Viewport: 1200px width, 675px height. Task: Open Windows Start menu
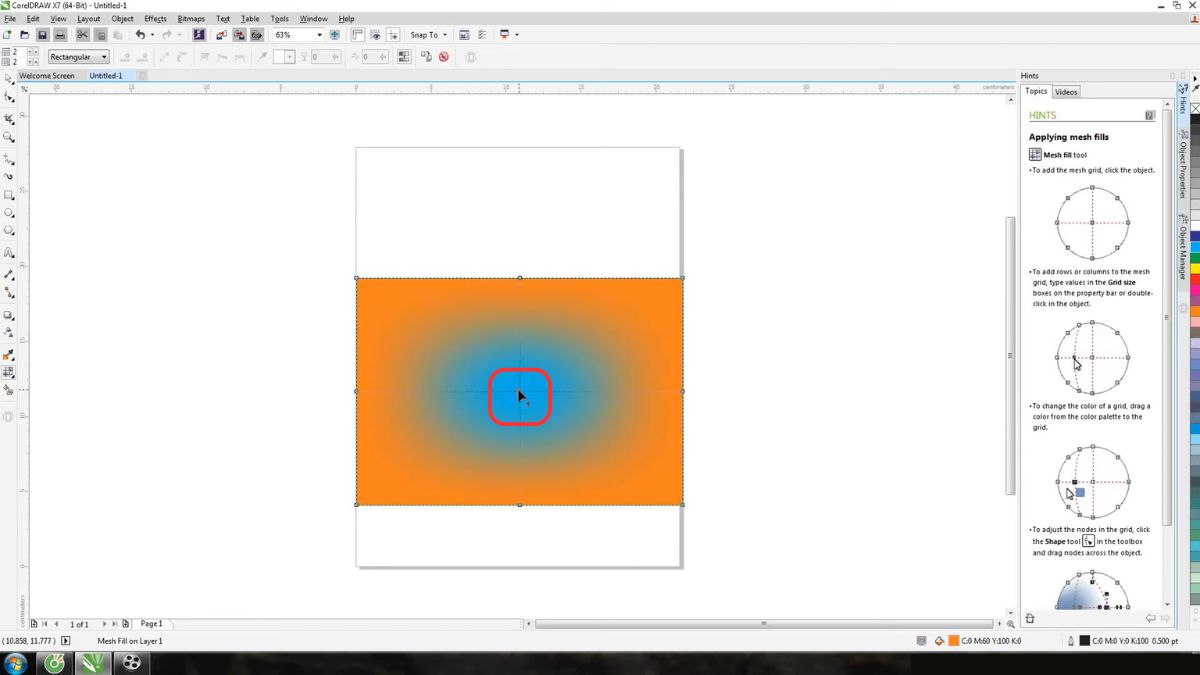pos(15,663)
